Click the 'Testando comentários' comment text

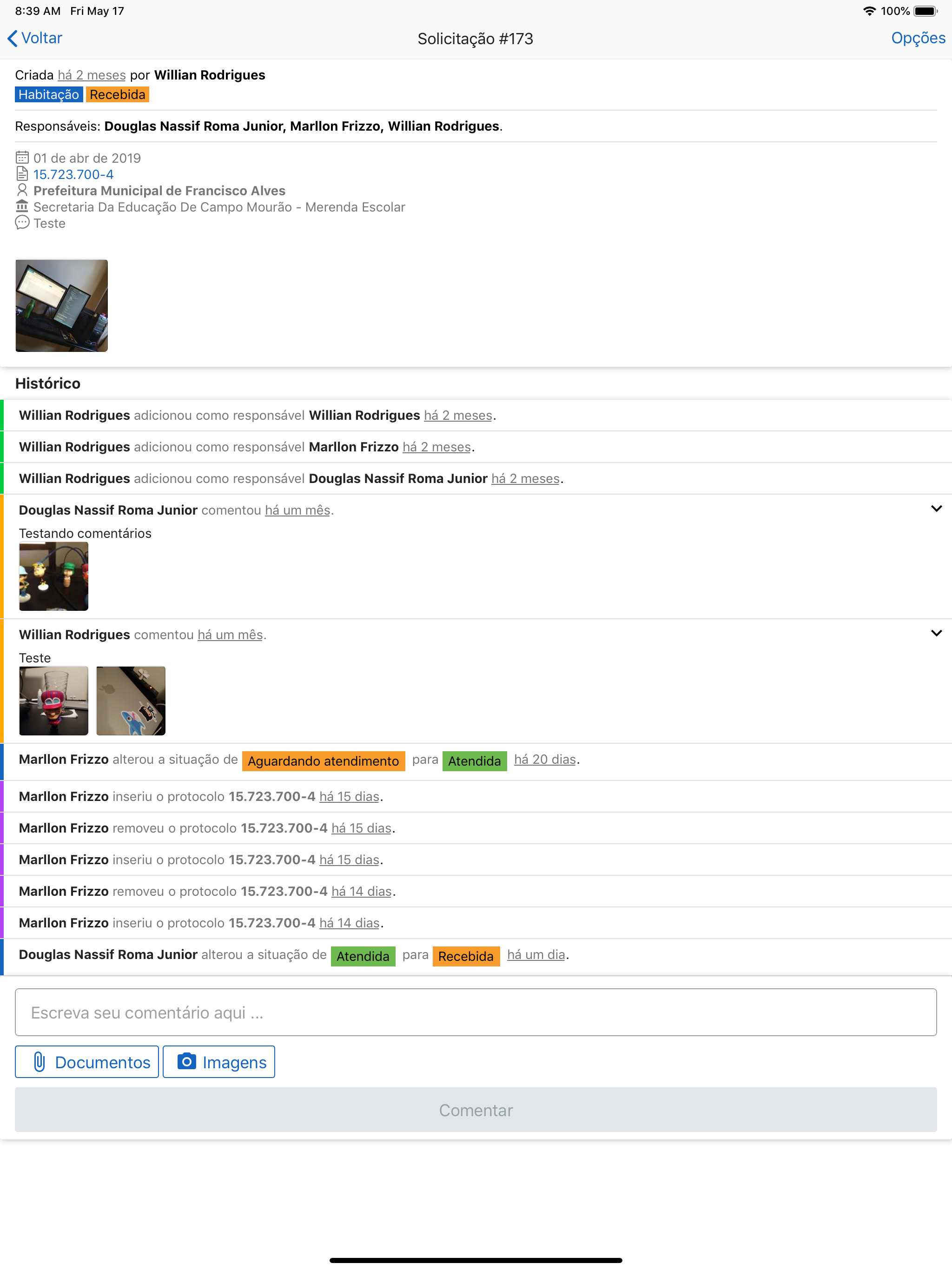tap(85, 533)
